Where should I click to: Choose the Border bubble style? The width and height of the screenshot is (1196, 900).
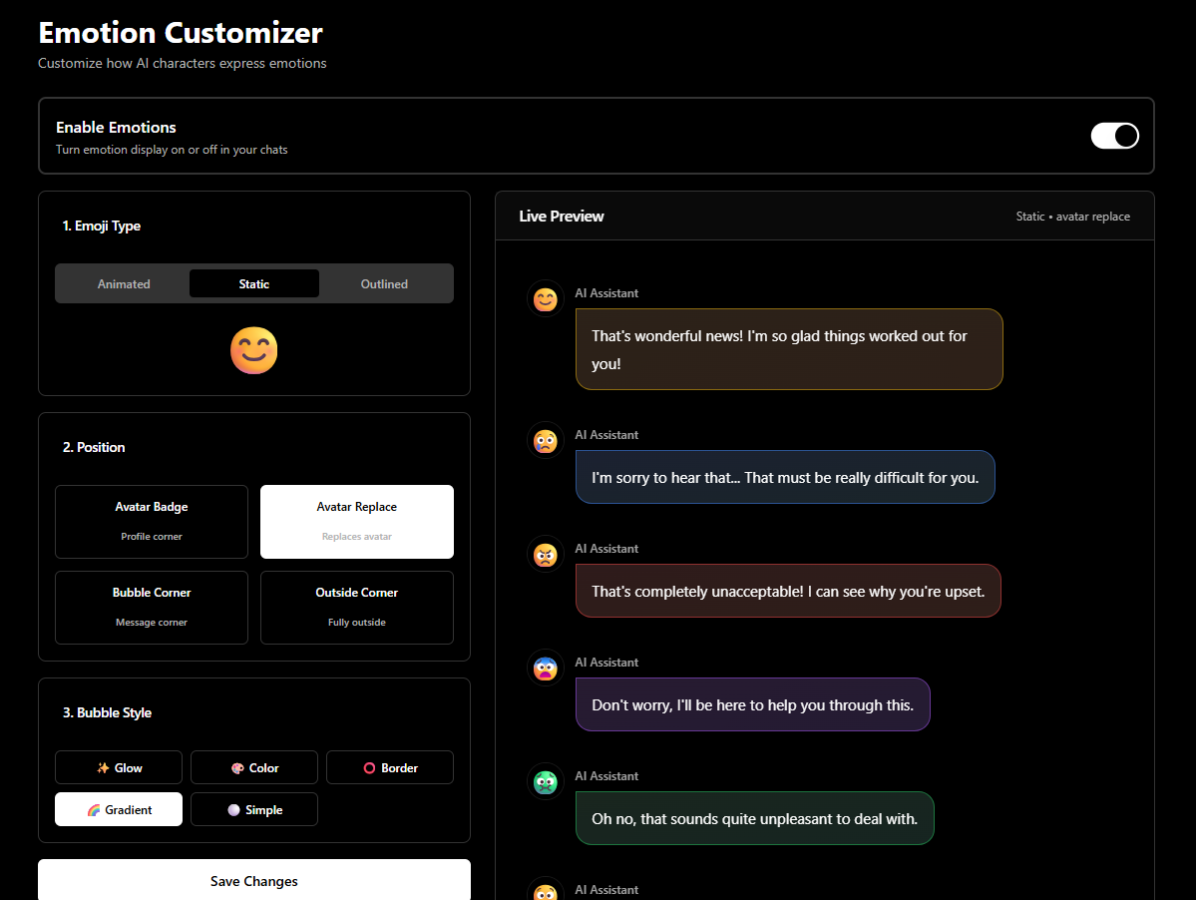tap(390, 768)
